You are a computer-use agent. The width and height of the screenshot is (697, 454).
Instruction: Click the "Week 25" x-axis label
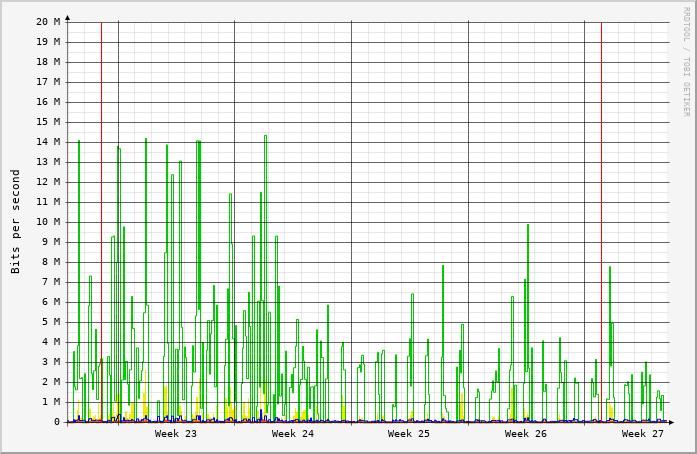click(x=409, y=434)
